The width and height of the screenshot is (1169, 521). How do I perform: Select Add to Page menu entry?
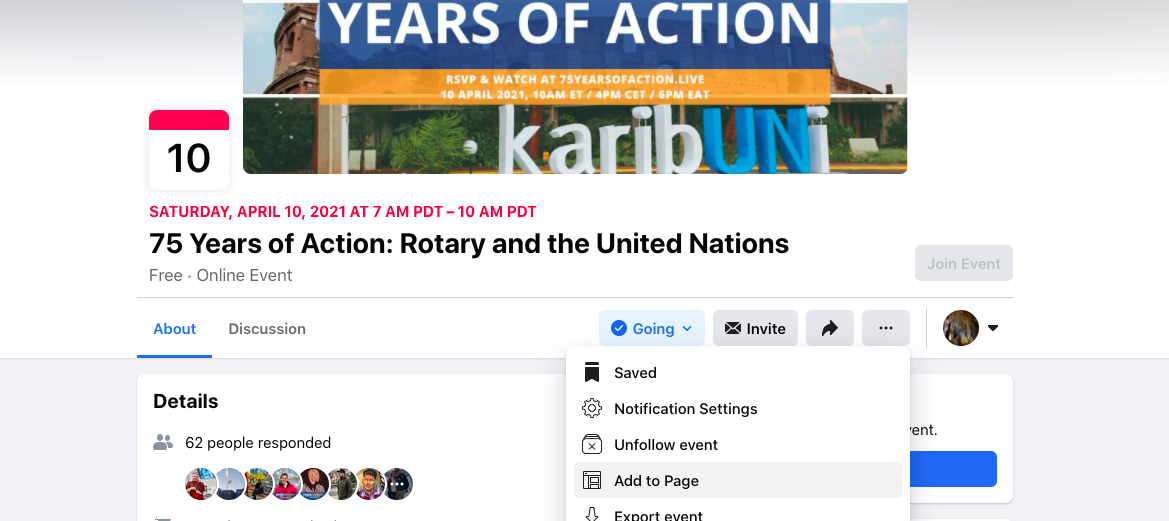click(656, 481)
